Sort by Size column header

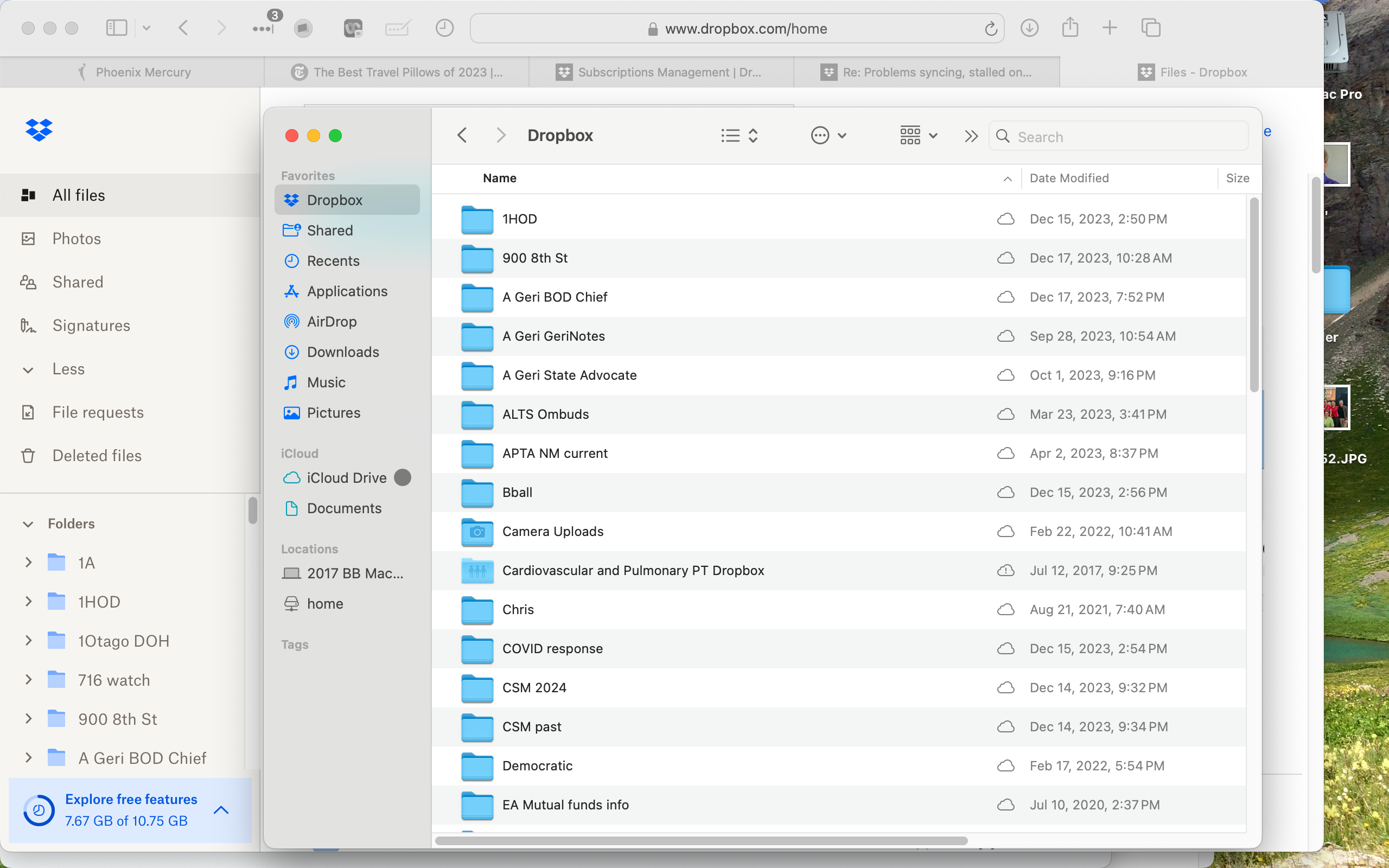(x=1238, y=178)
